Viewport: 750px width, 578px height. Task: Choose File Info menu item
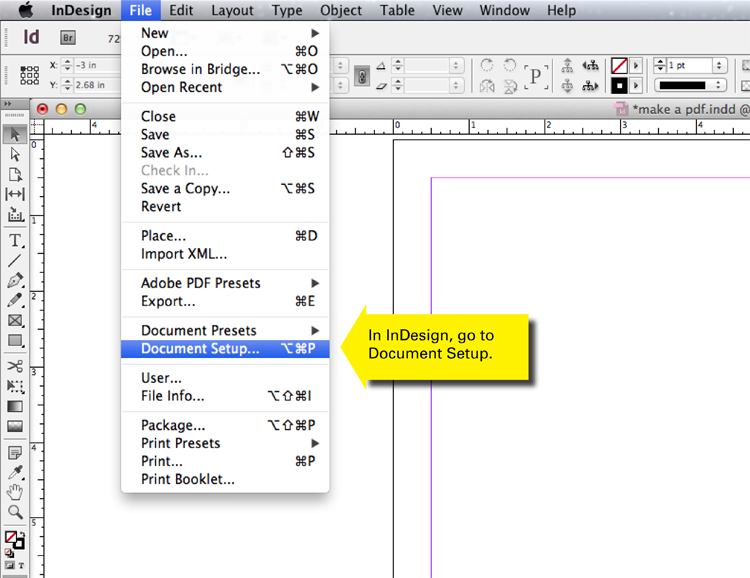click(x=225, y=396)
